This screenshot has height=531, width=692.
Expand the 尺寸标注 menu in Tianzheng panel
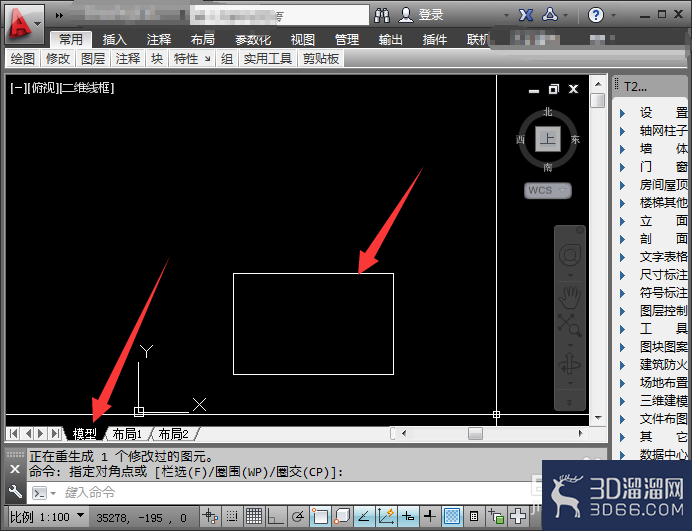coord(654,275)
